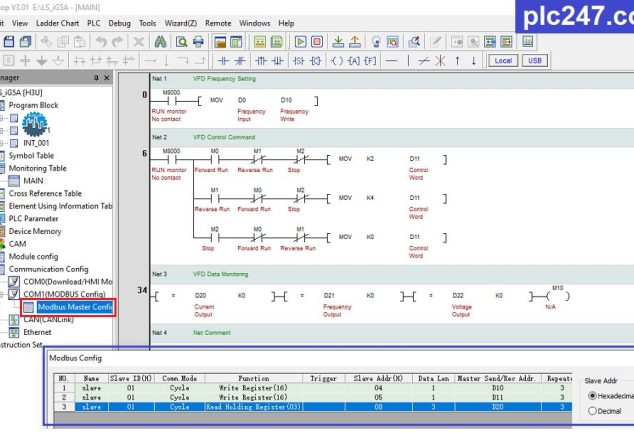Screen dimensions: 634x433
Task: Open the Cross Reference Table item
Action: 45,193
